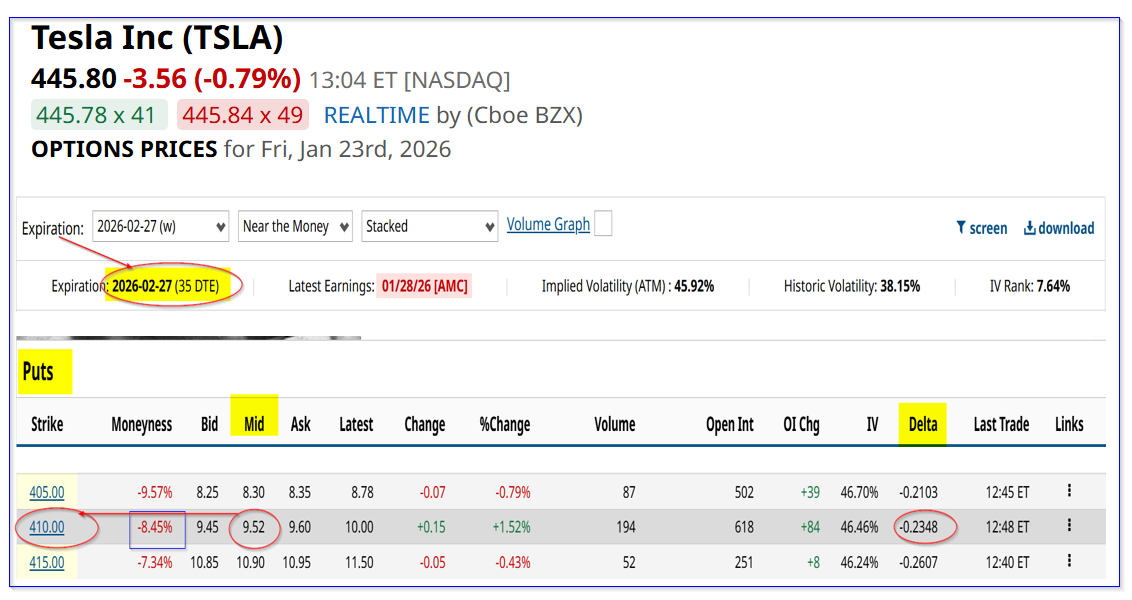
Task: Click the screen filter icon
Action: click(961, 228)
